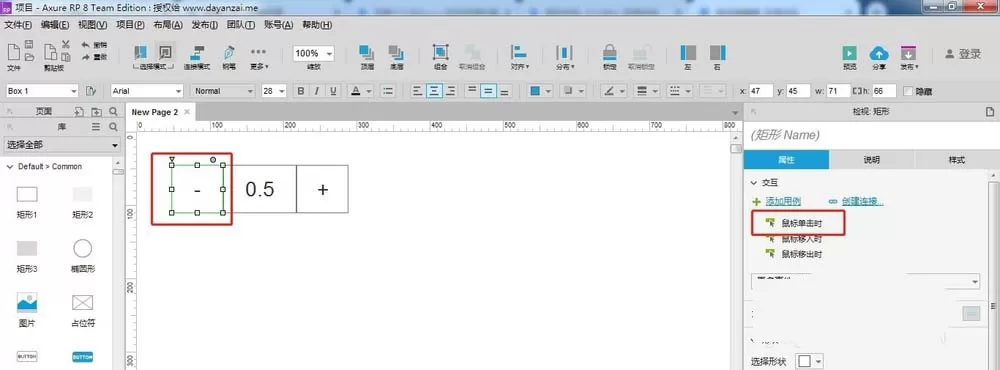Align text left
Image resolution: width=1000 pixels, height=370 pixels.
click(x=418, y=91)
